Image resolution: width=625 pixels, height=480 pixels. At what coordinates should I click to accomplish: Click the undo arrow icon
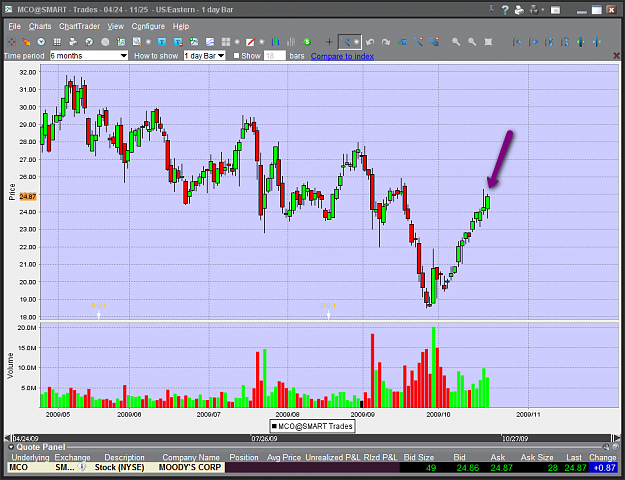pos(370,42)
